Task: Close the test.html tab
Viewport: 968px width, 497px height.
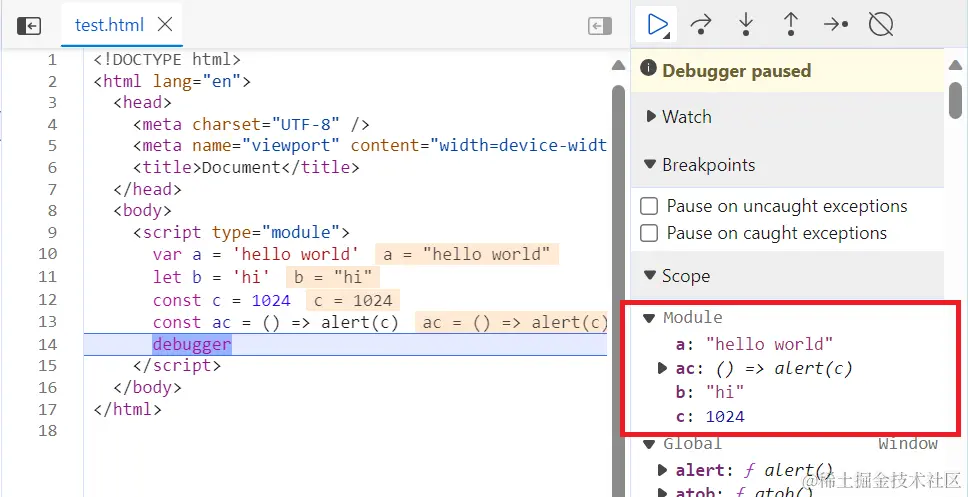Action: point(165,25)
